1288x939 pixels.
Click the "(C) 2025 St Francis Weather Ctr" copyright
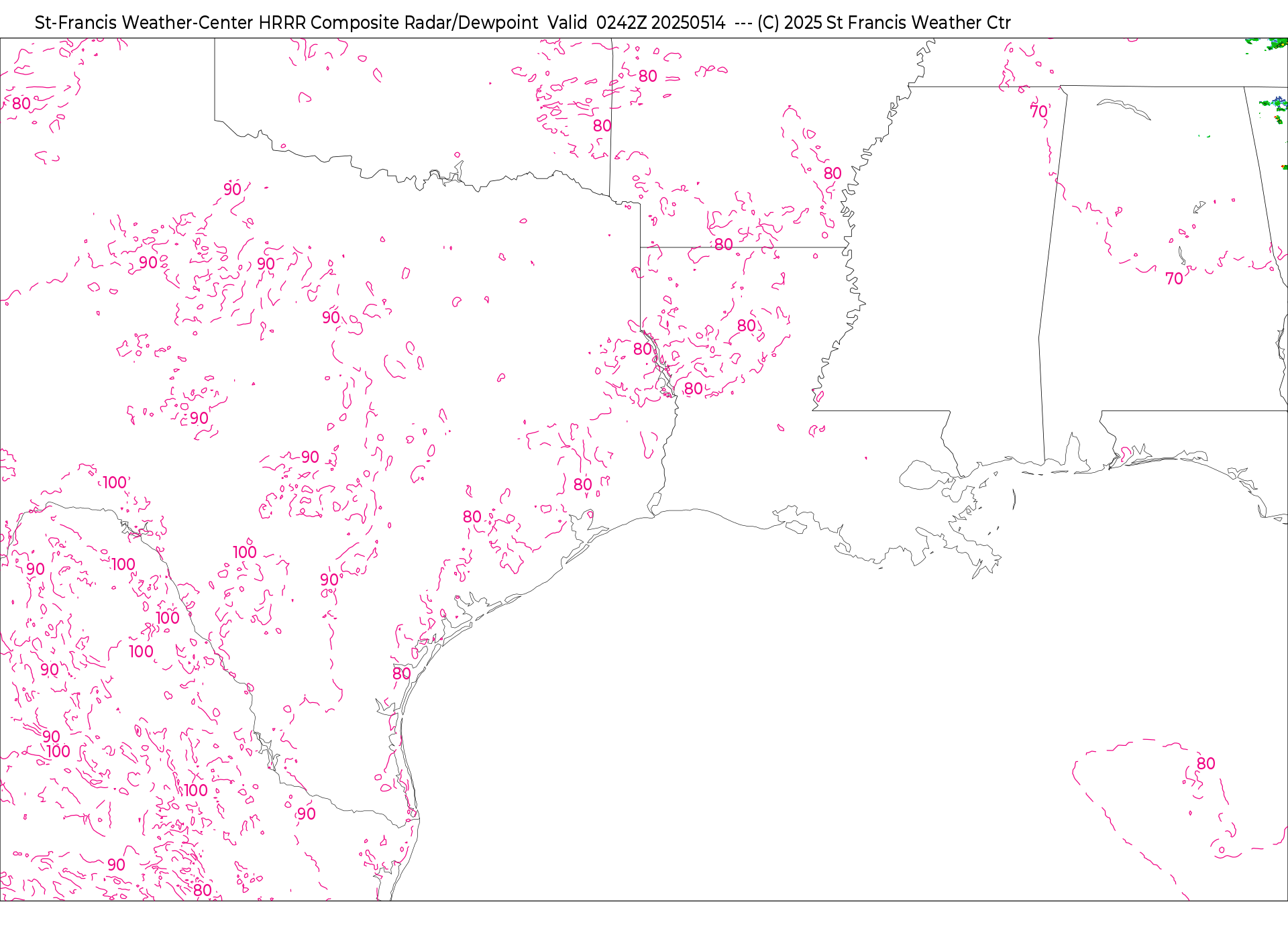point(883,23)
